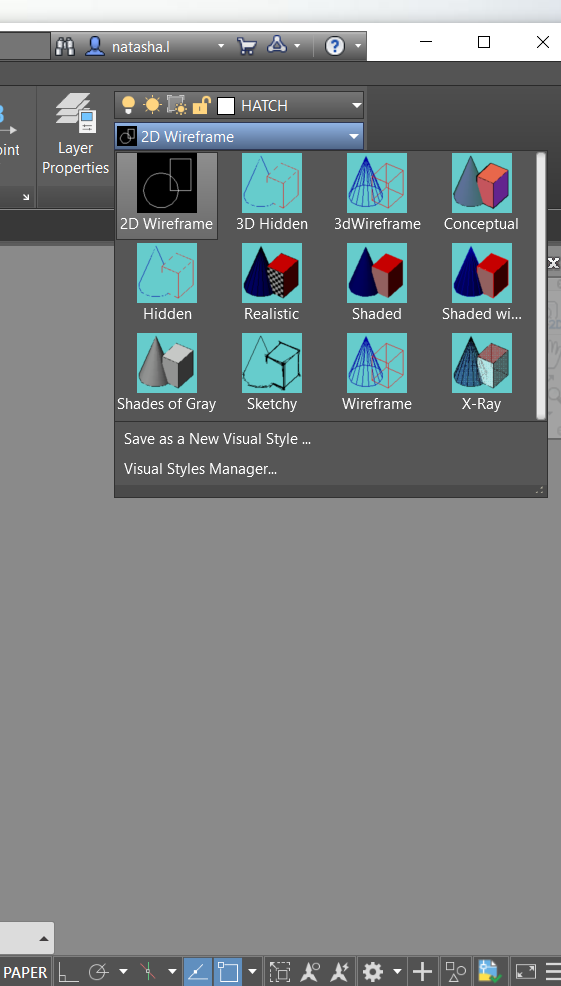Choose the Shaded with edges visual style
Viewport: 561px width, 986px height.
coord(481,284)
